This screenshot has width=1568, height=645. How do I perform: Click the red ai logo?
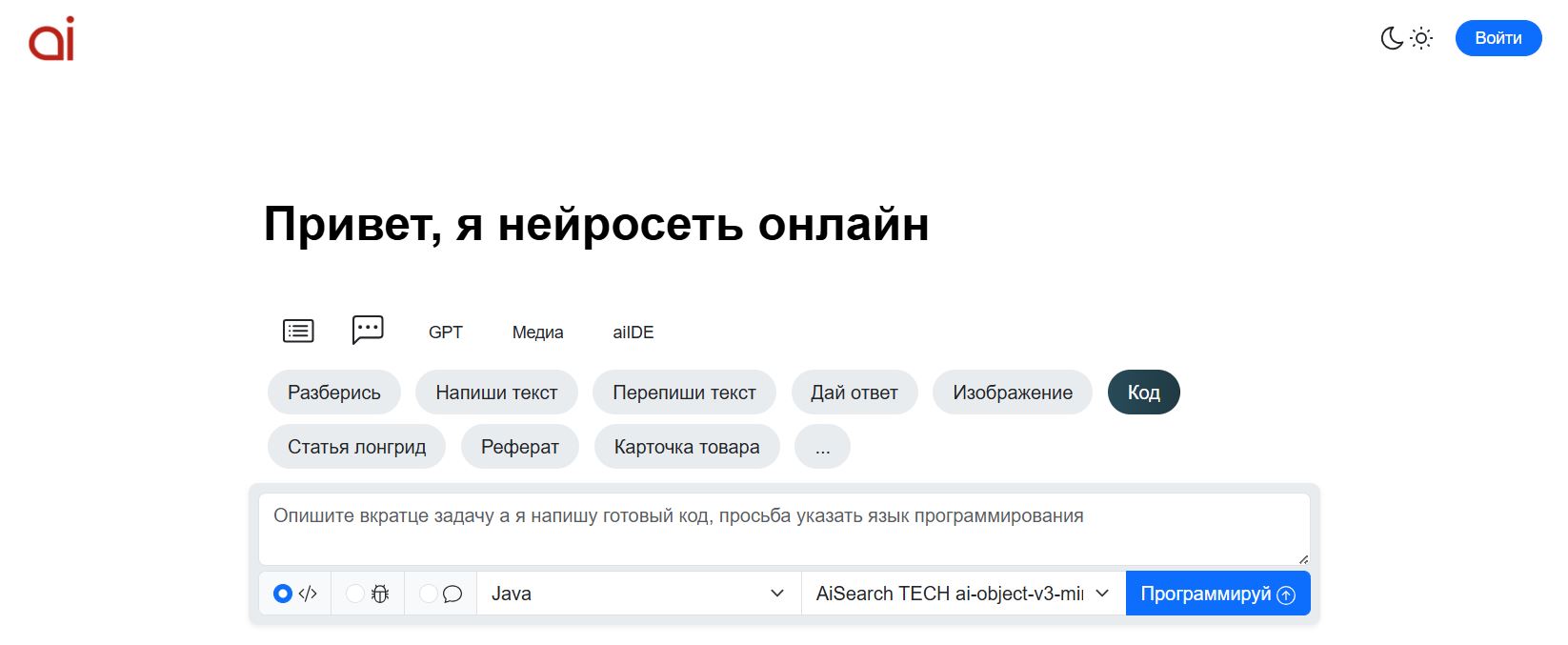(x=51, y=39)
